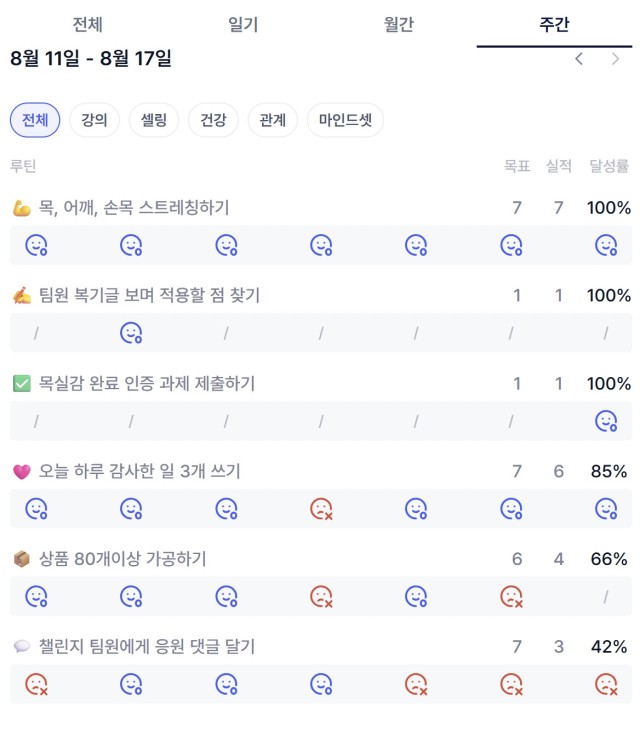Viewport: 640px width, 742px height.
Task: Go to the previous week using left chevron
Action: (x=578, y=59)
